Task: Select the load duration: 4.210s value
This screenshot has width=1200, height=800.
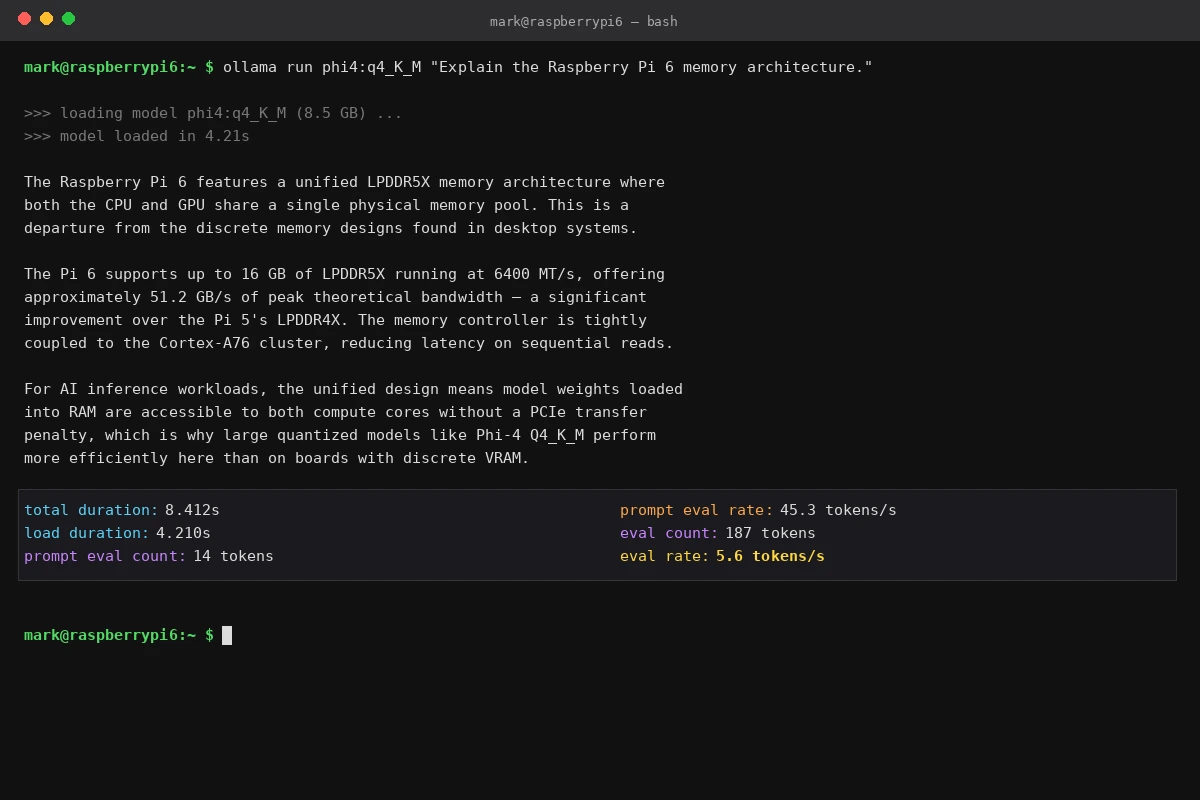Action: click(x=115, y=533)
